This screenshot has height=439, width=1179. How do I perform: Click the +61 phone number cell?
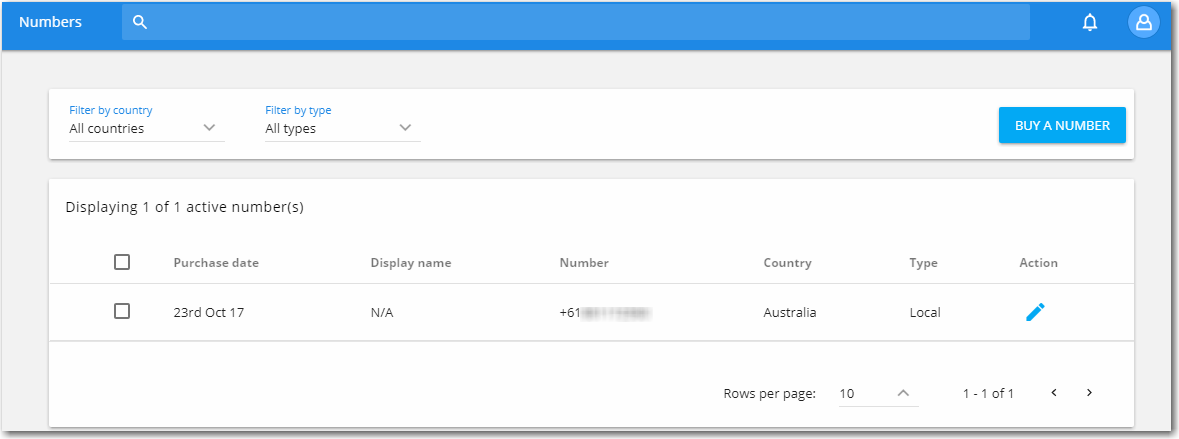[x=605, y=313]
